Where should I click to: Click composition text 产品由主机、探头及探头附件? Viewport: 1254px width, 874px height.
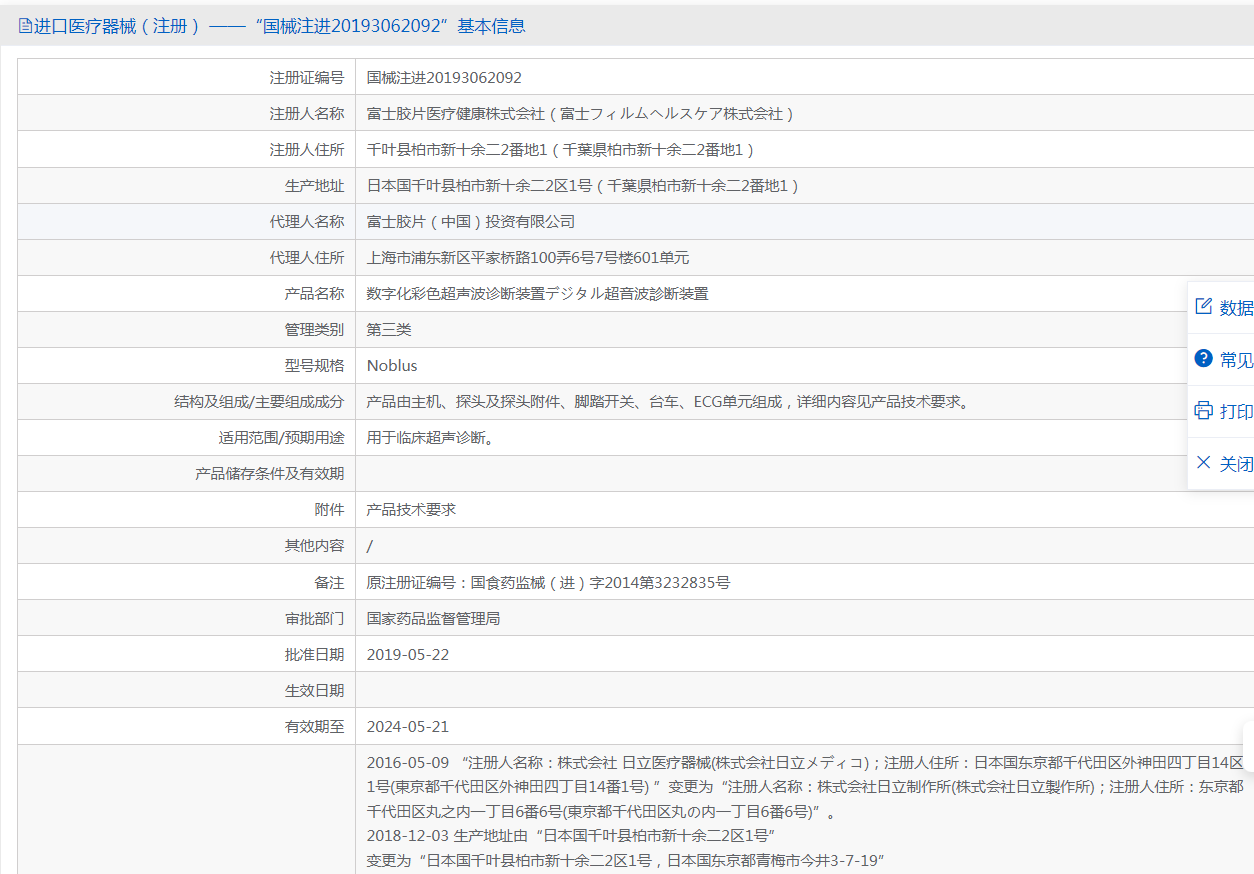coord(464,402)
